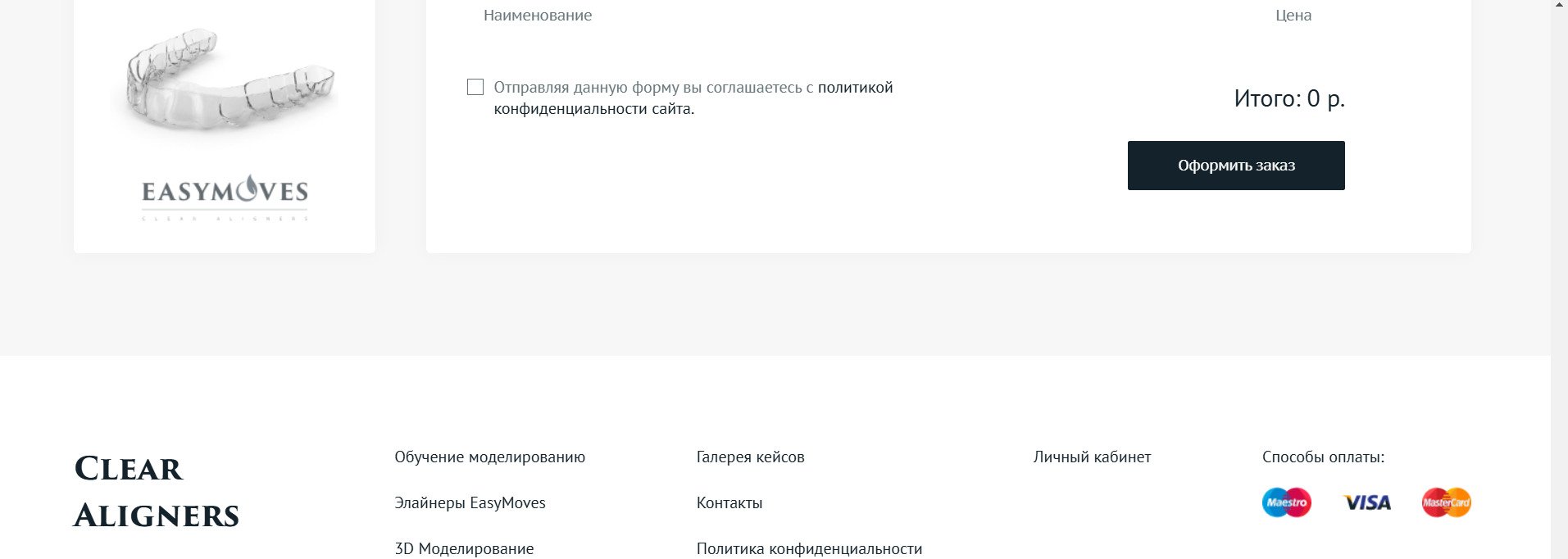The width and height of the screenshot is (1568, 559).
Task: Click the "Цена" column header
Action: pyautogui.click(x=1293, y=16)
